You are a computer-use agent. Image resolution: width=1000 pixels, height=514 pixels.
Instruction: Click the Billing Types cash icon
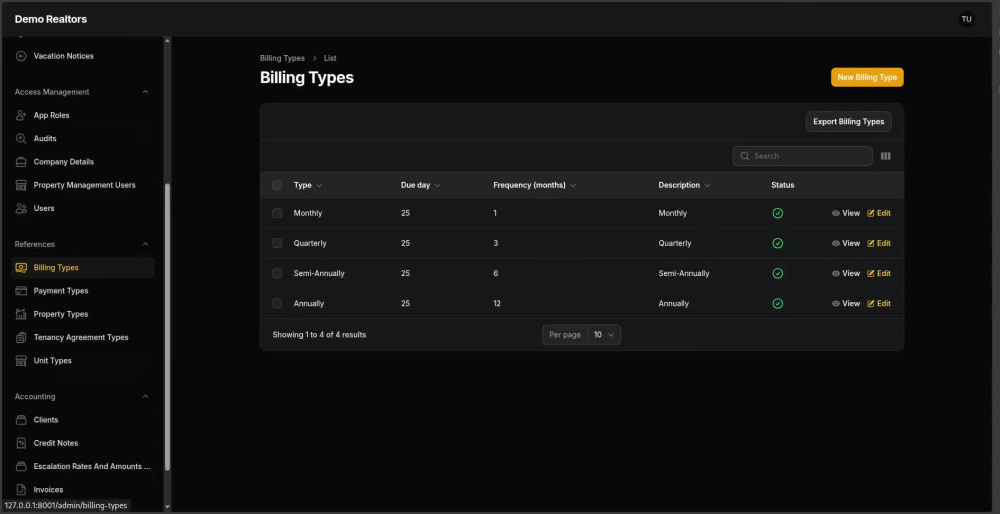pos(21,268)
